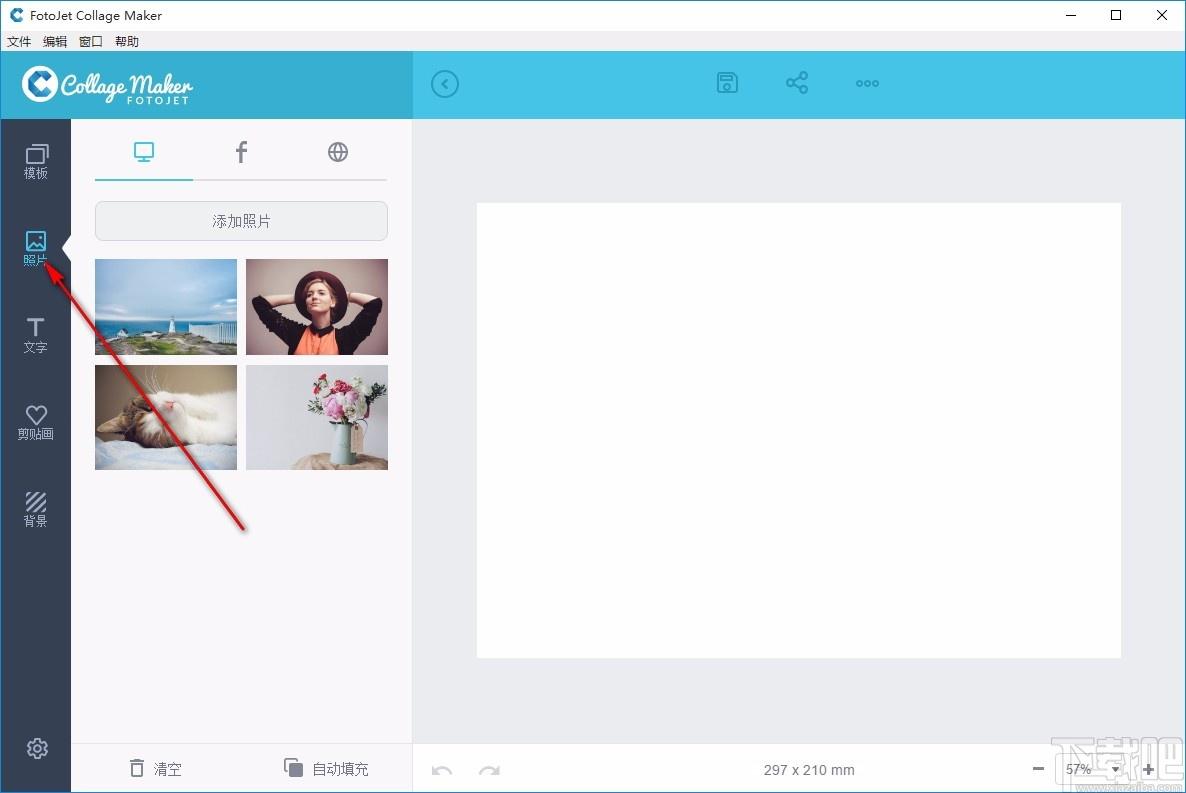Open the 帮助 menu

(127, 42)
